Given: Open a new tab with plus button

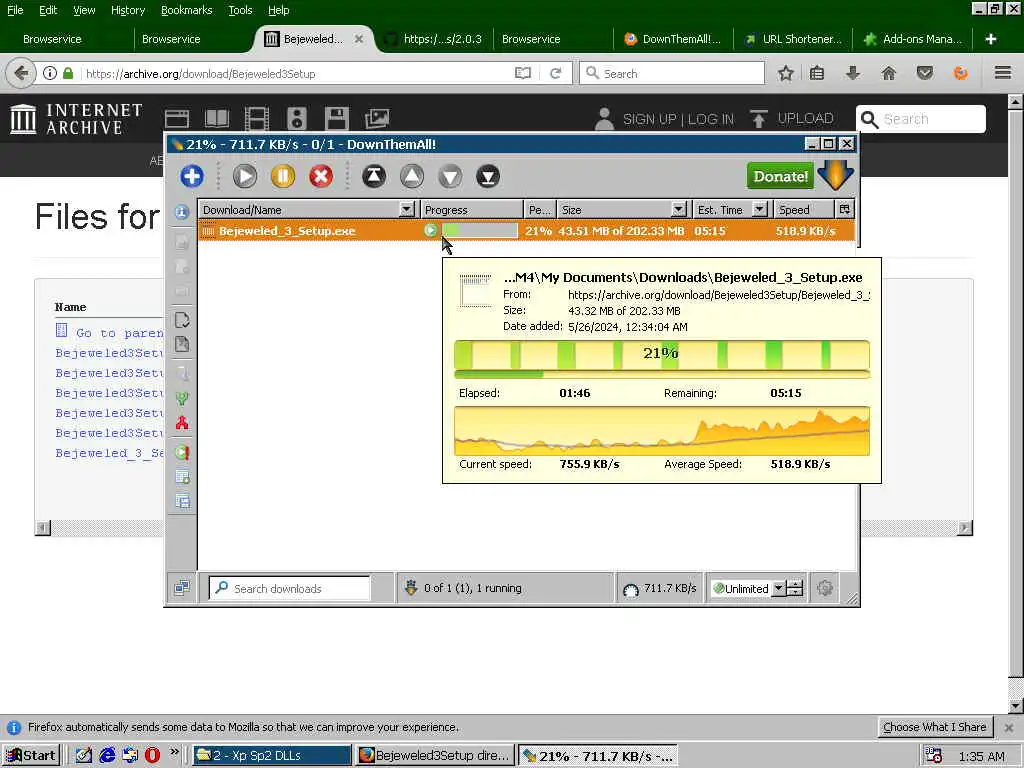Looking at the screenshot, I should point(991,39).
